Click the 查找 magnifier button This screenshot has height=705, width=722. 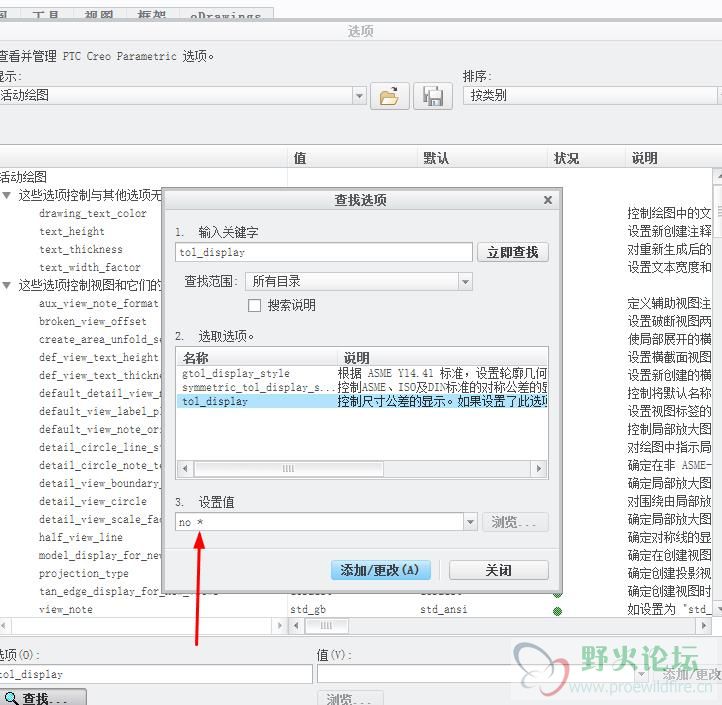click(x=42, y=698)
